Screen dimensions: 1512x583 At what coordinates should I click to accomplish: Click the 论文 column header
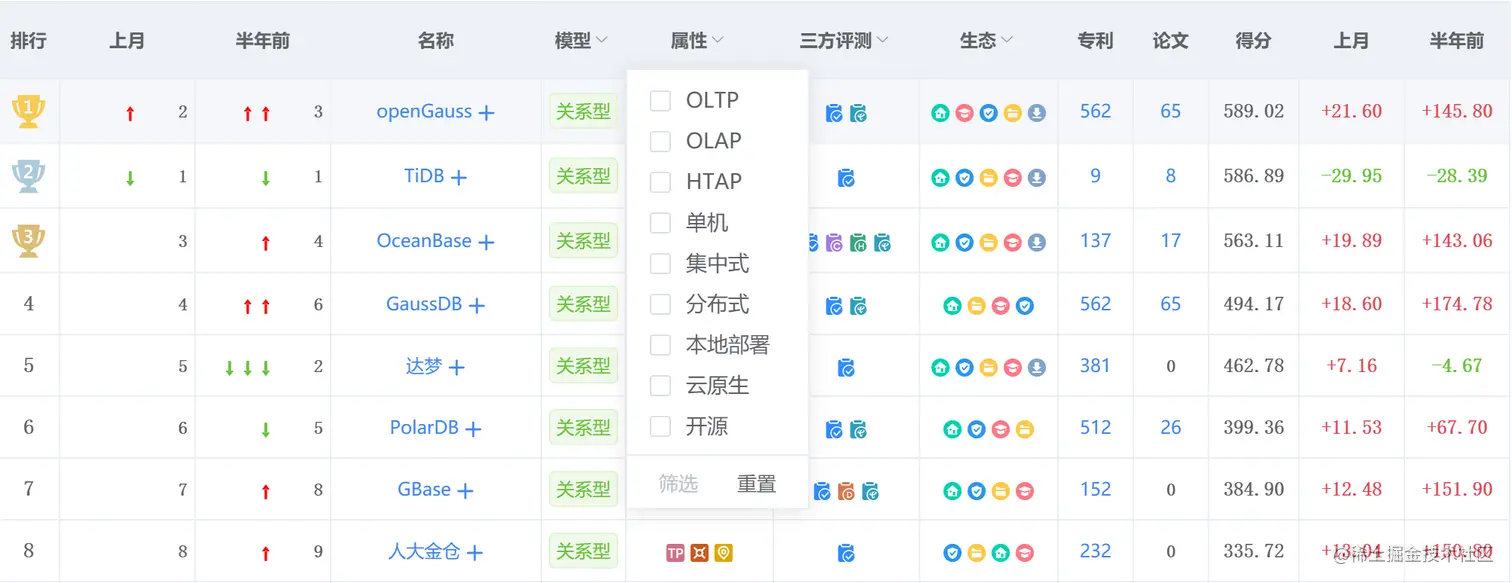coord(1170,41)
